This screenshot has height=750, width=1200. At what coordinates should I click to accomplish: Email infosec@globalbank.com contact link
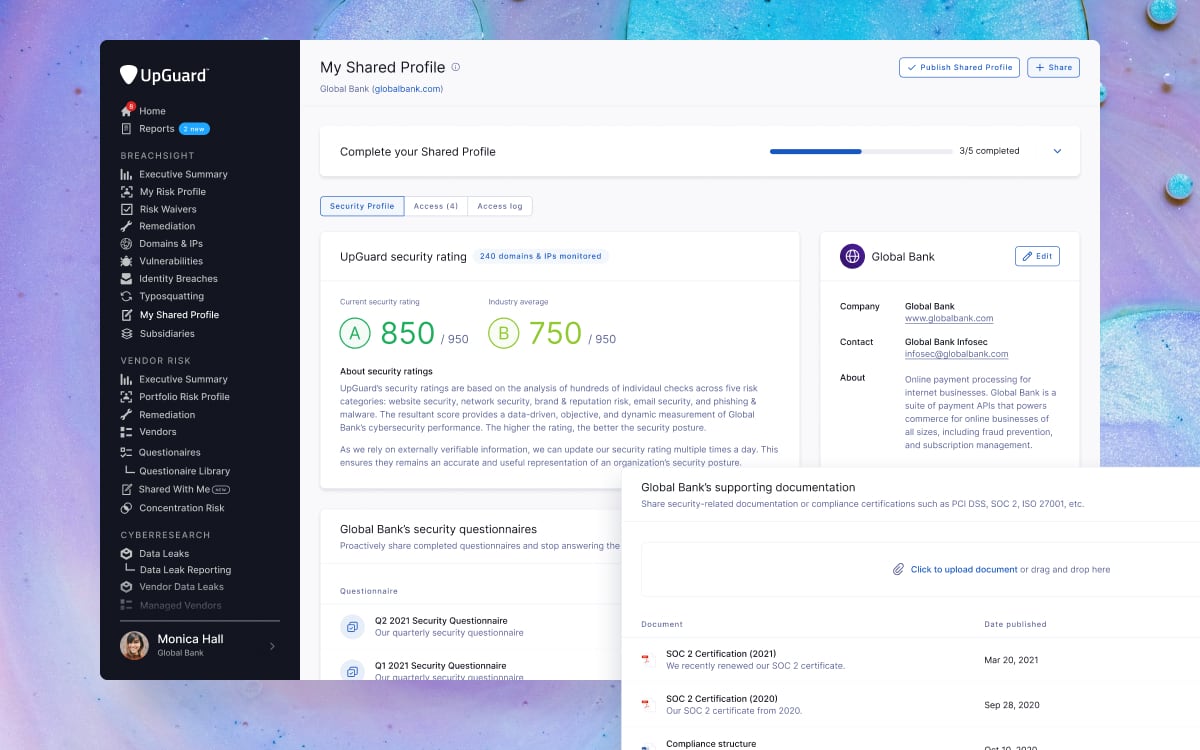coord(956,354)
